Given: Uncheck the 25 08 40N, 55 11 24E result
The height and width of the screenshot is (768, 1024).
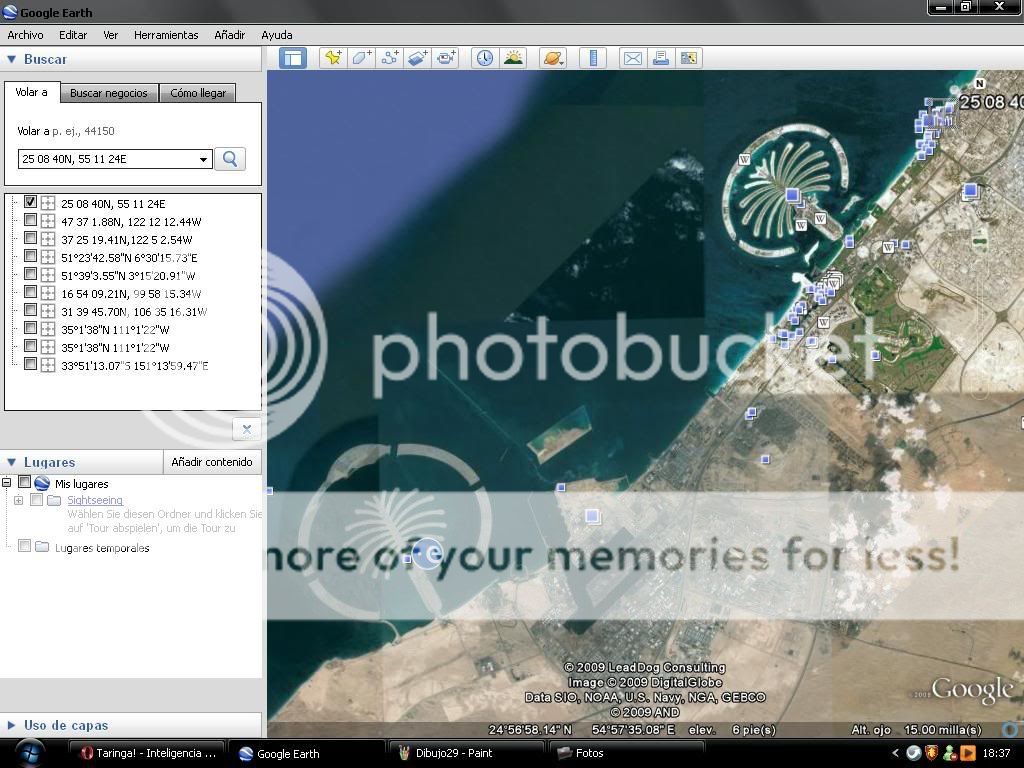Looking at the screenshot, I should 30,202.
